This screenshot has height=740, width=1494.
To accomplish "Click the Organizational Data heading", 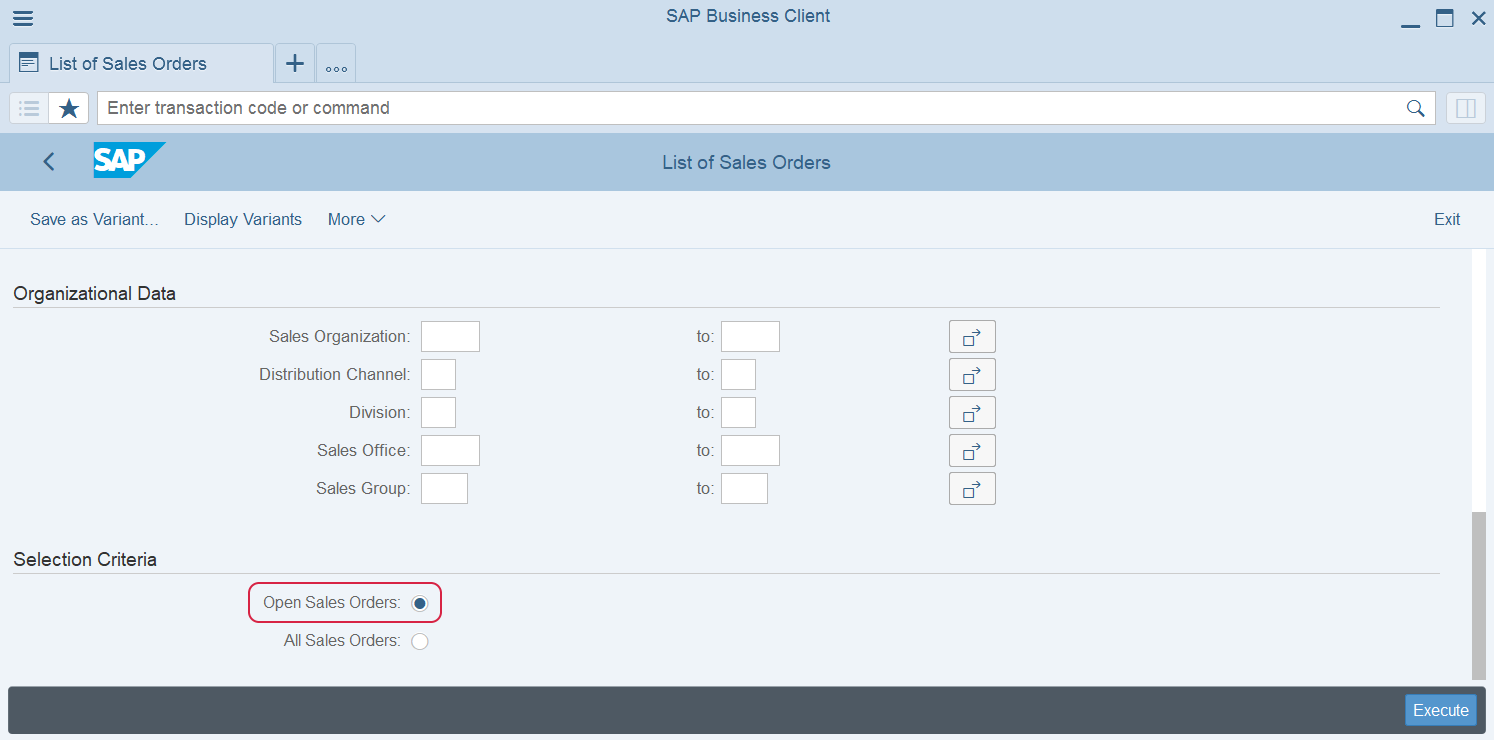I will click(x=95, y=294).
